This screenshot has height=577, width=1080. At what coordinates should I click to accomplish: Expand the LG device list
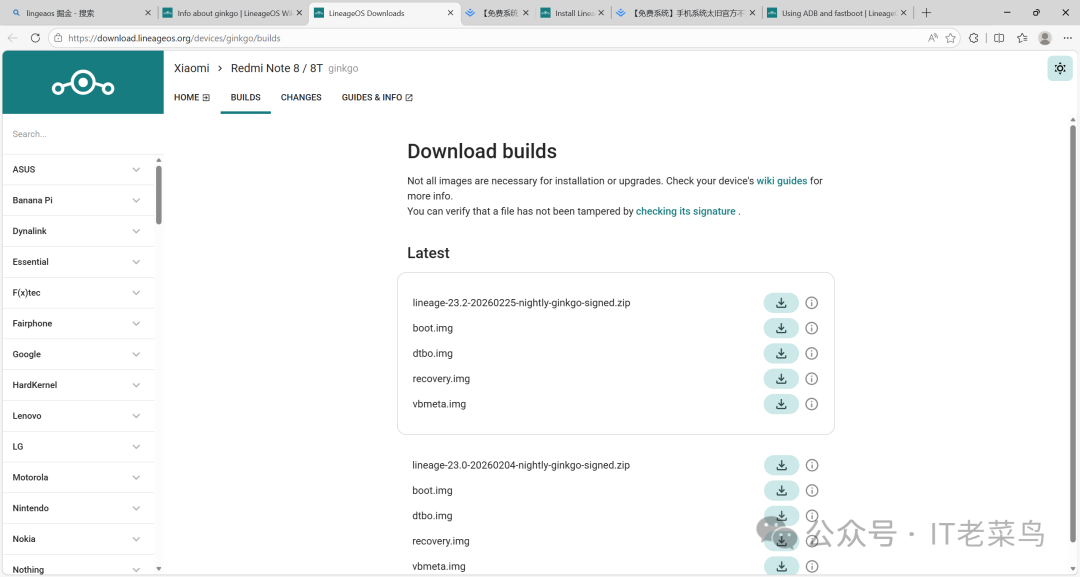pyautogui.click(x=78, y=447)
